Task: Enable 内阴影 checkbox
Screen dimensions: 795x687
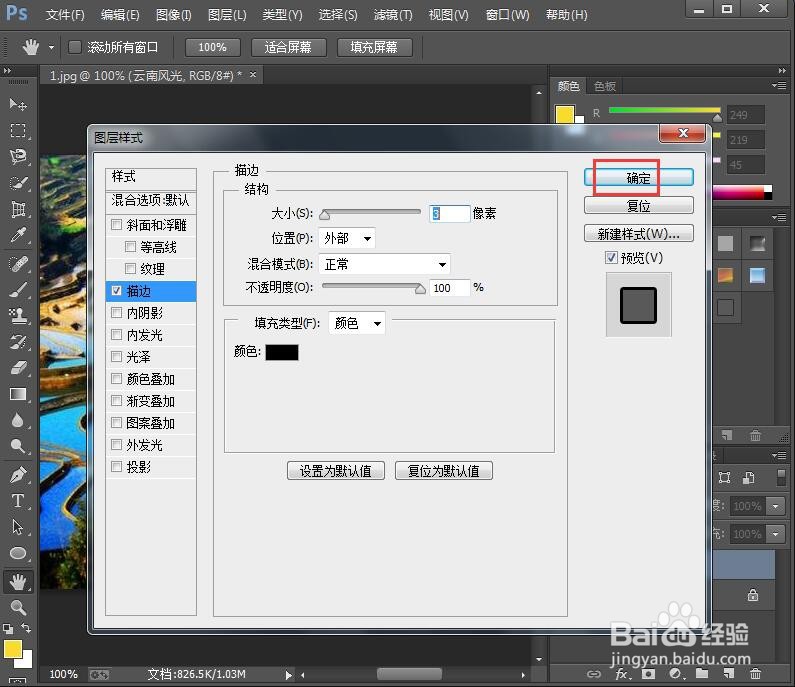Action: tap(117, 312)
